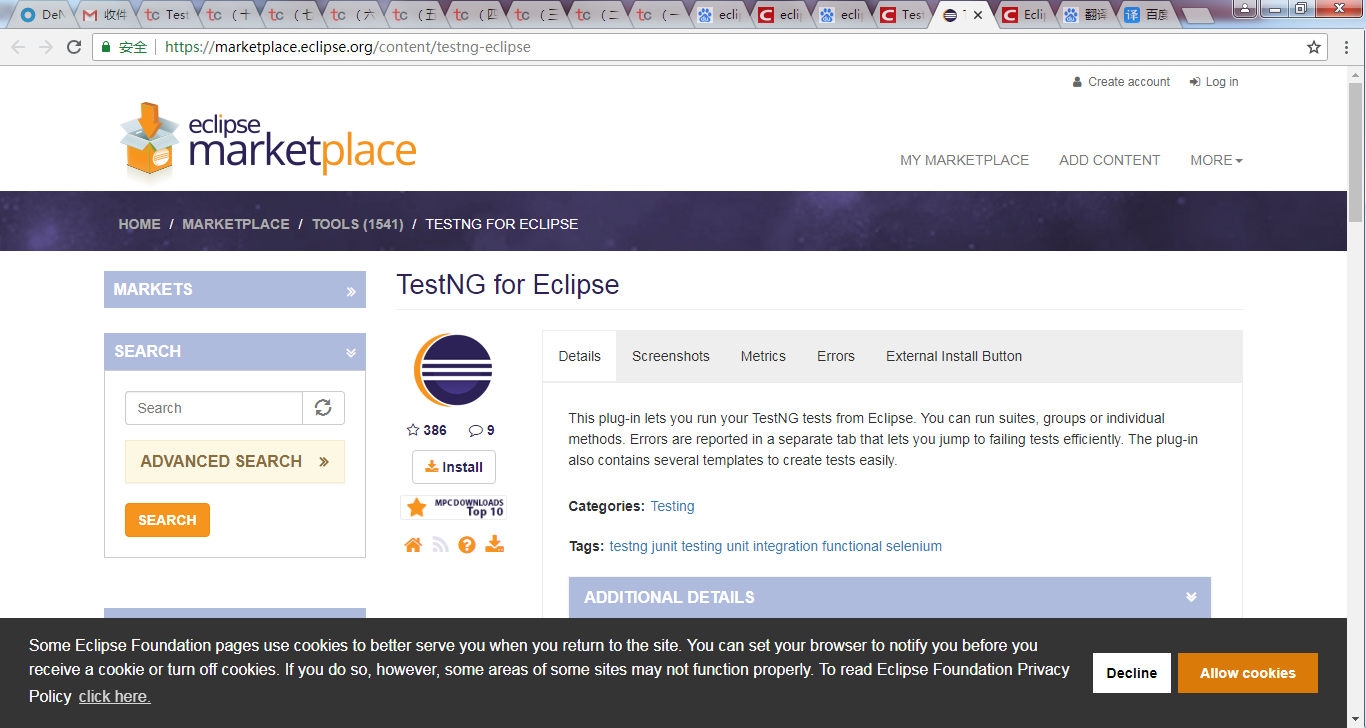Click the TestNG plugin logo image
The image size is (1366, 728).
pyautogui.click(x=453, y=370)
